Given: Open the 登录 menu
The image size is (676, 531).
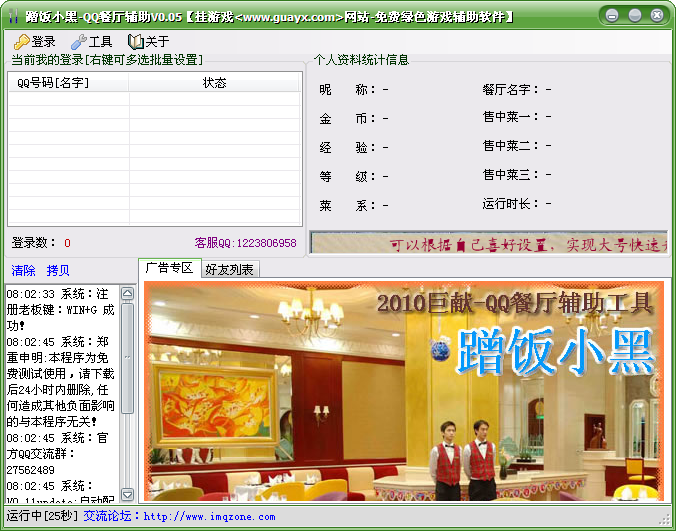Looking at the screenshot, I should tap(34, 42).
